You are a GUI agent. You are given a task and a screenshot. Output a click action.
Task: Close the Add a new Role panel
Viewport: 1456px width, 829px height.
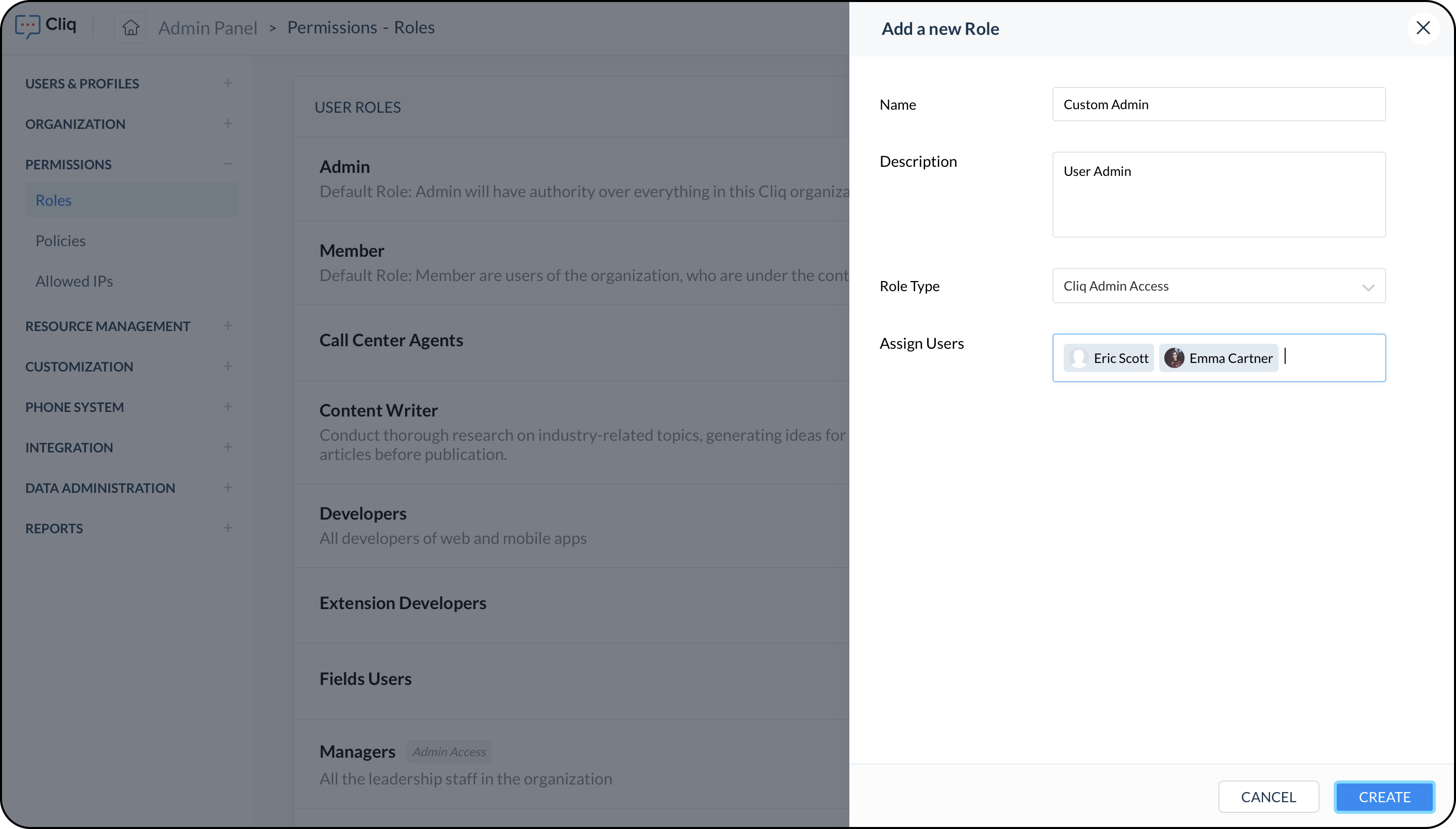(x=1423, y=28)
